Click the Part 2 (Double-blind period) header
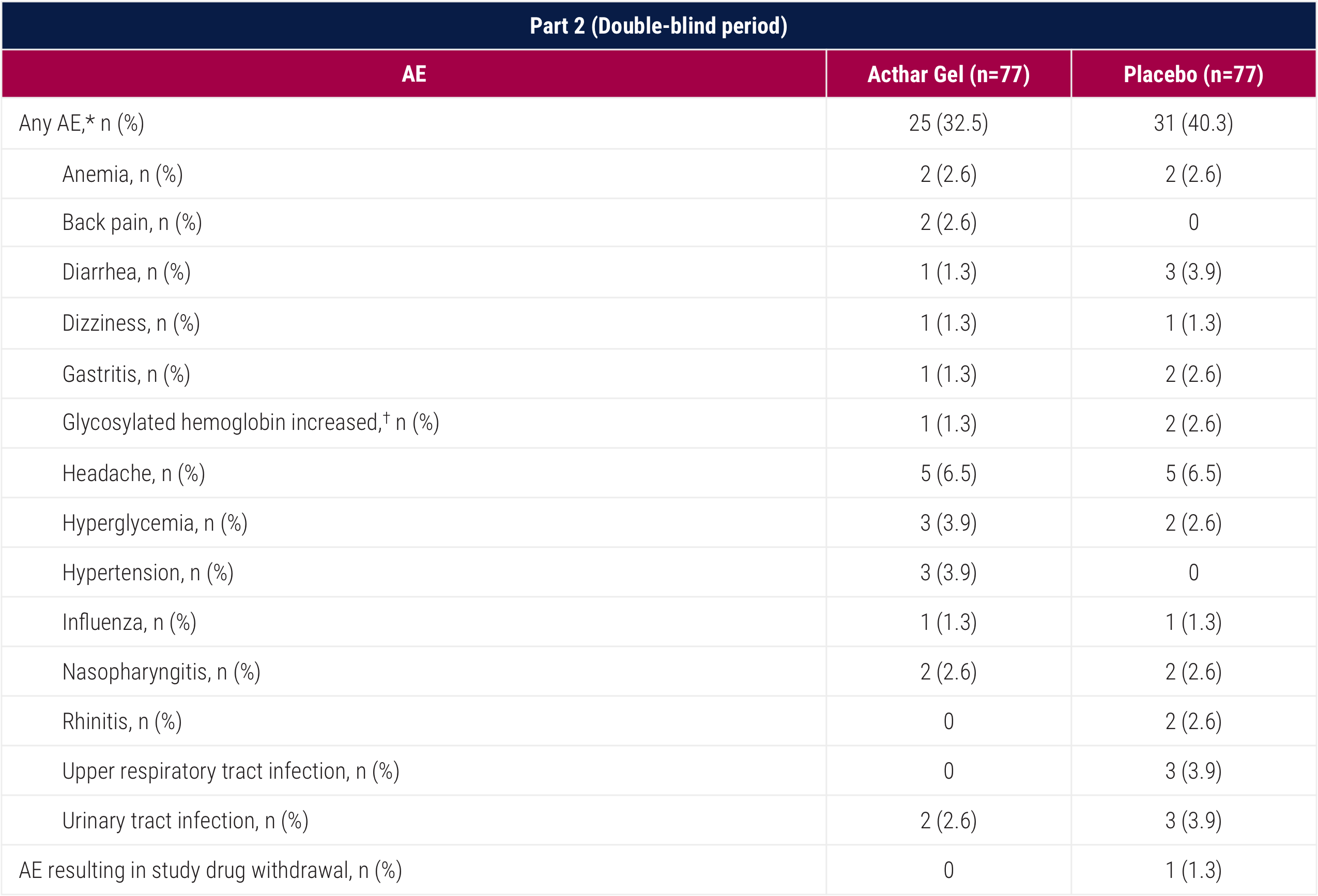 click(658, 25)
